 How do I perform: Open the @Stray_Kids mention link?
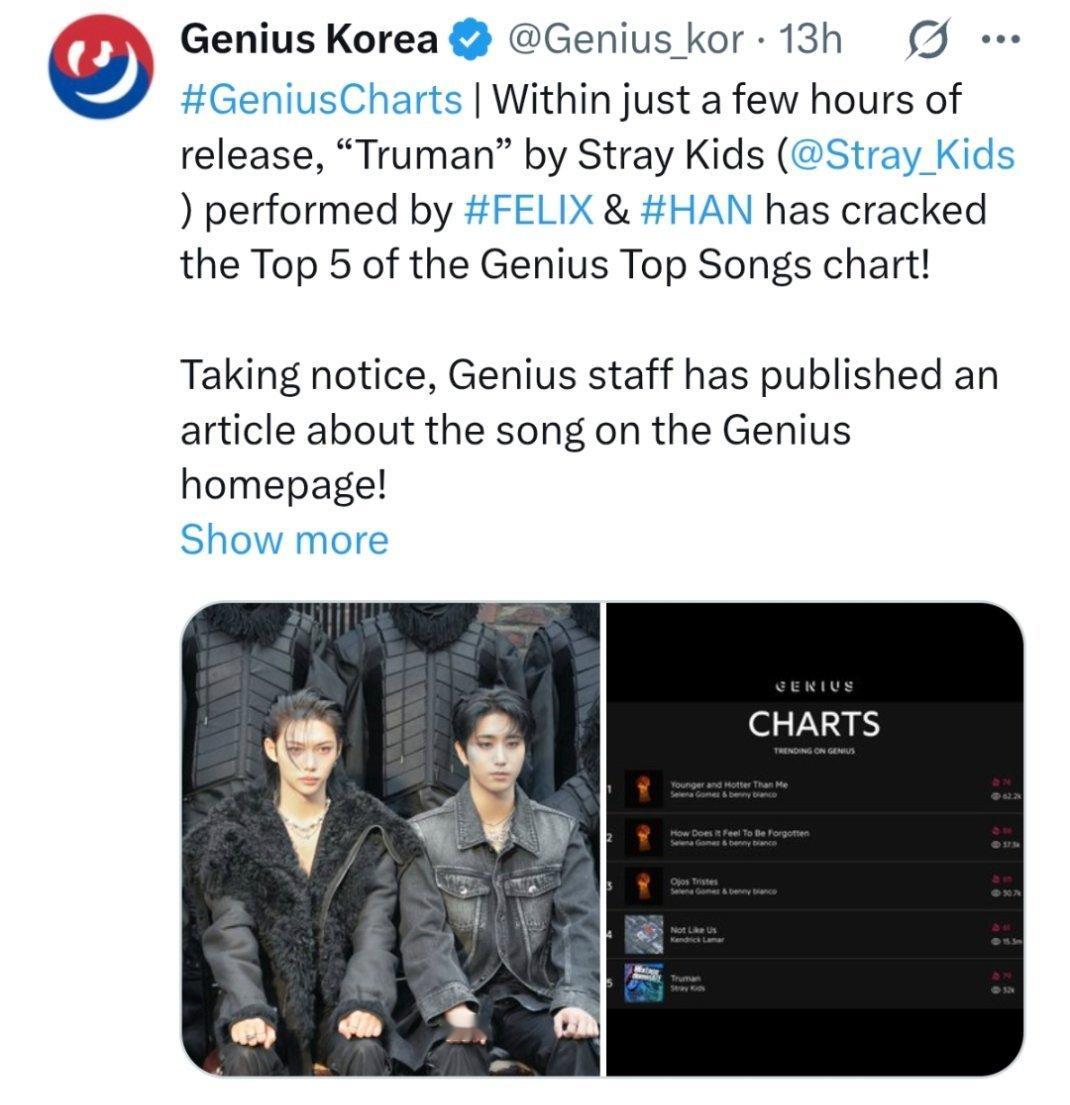[902, 155]
